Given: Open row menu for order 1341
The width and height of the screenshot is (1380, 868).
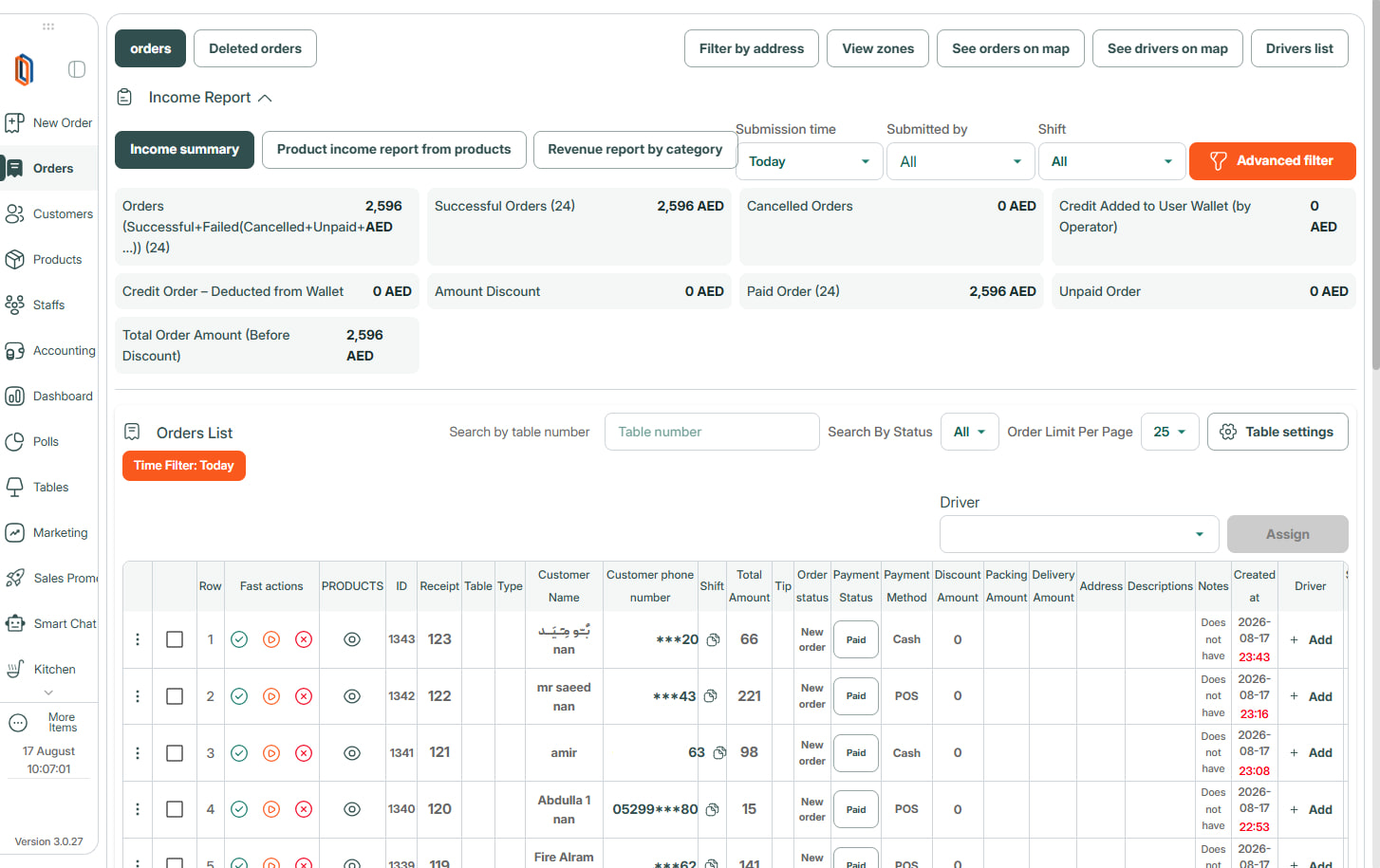Looking at the screenshot, I should click(138, 753).
